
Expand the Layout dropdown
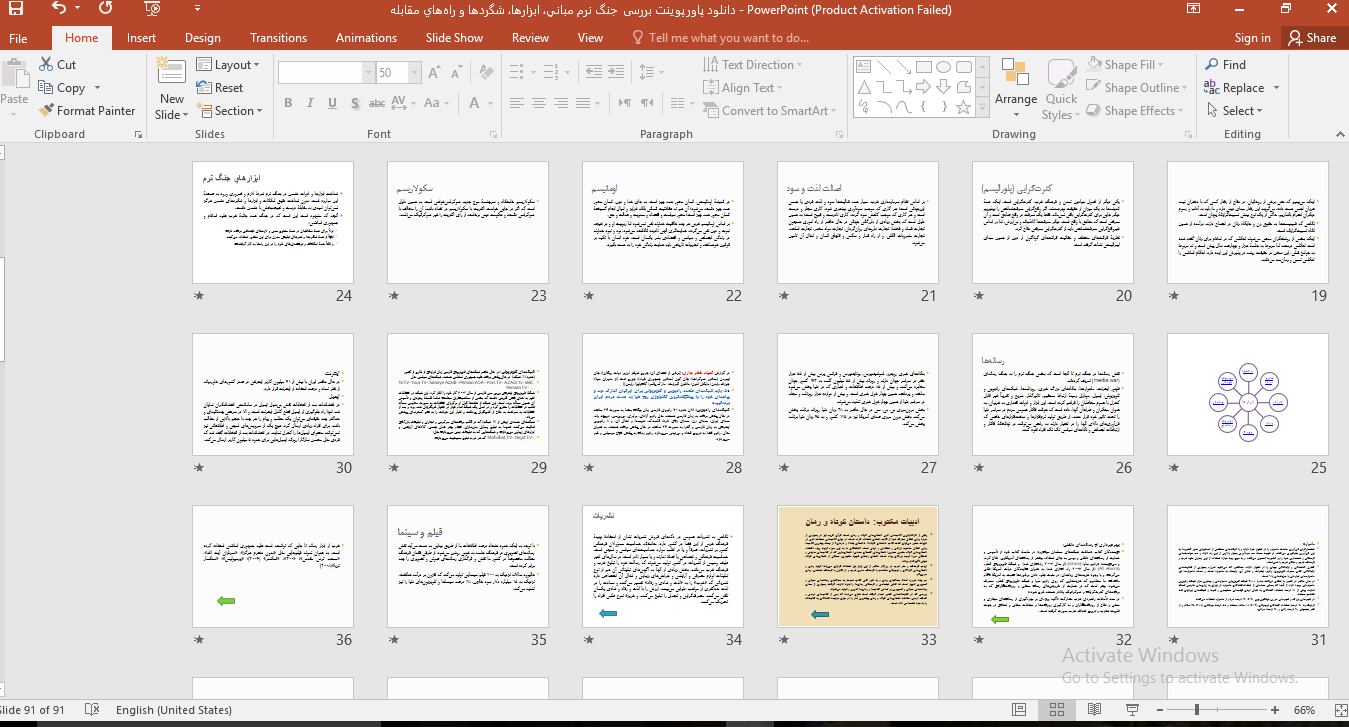pos(237,65)
